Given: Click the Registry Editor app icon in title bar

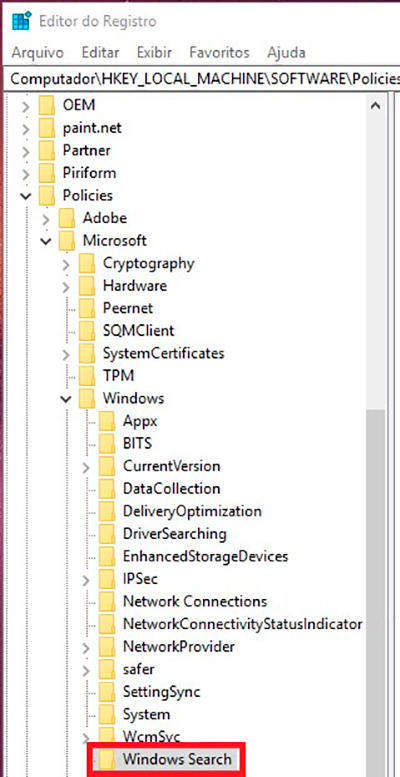Looking at the screenshot, I should coord(21,22).
